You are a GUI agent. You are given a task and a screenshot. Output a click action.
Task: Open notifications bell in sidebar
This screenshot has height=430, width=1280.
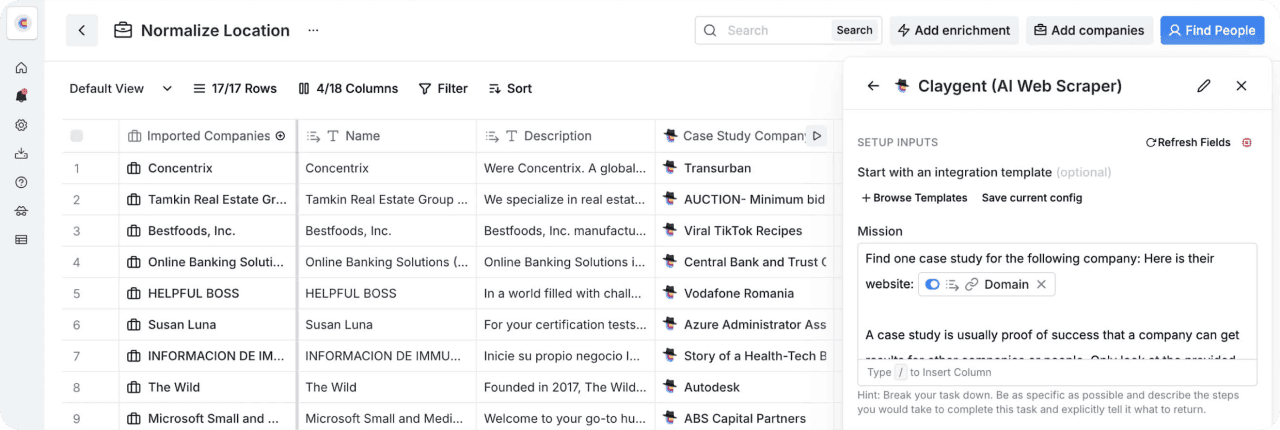(x=21, y=96)
